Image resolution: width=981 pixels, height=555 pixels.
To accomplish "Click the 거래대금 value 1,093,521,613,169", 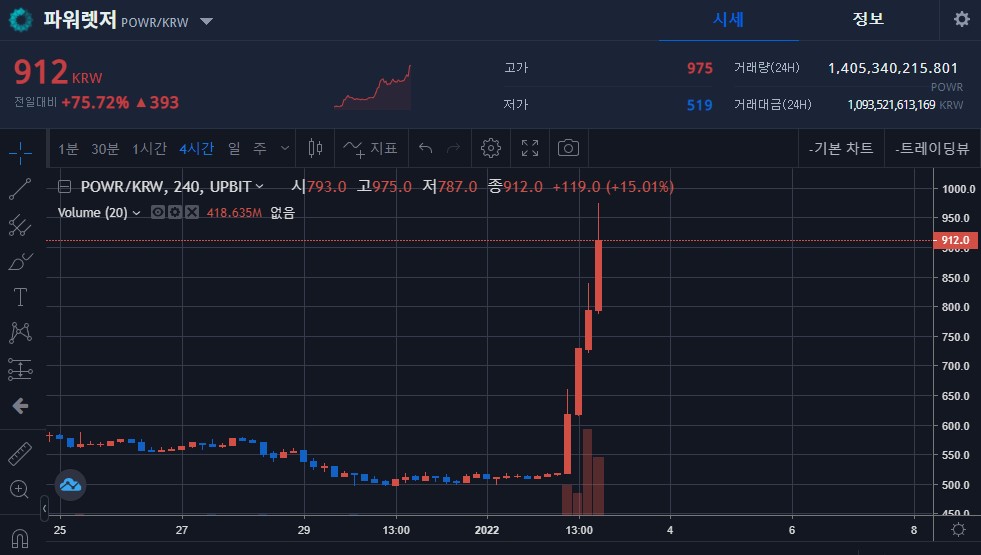I will pyautogui.click(x=892, y=105).
